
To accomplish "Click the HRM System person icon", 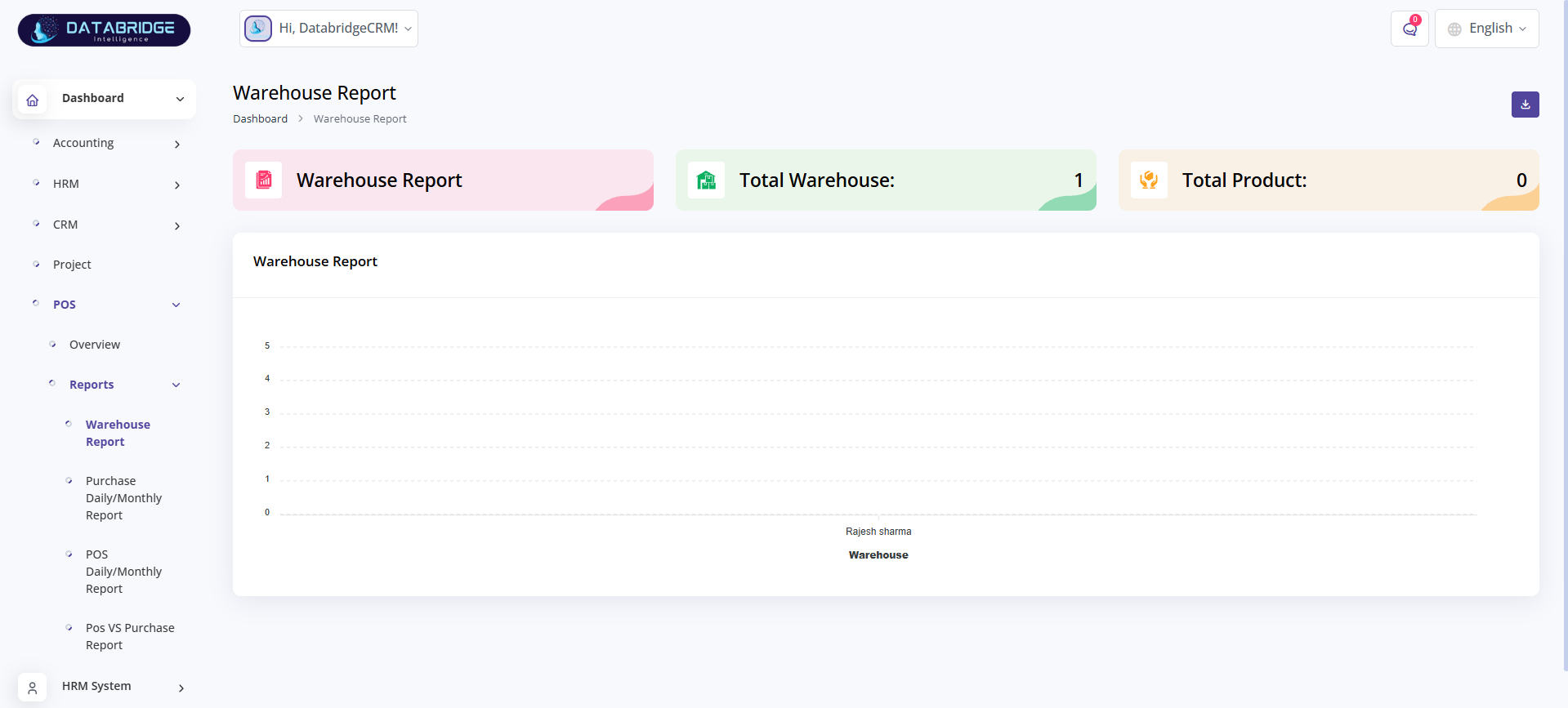I will pos(33,688).
